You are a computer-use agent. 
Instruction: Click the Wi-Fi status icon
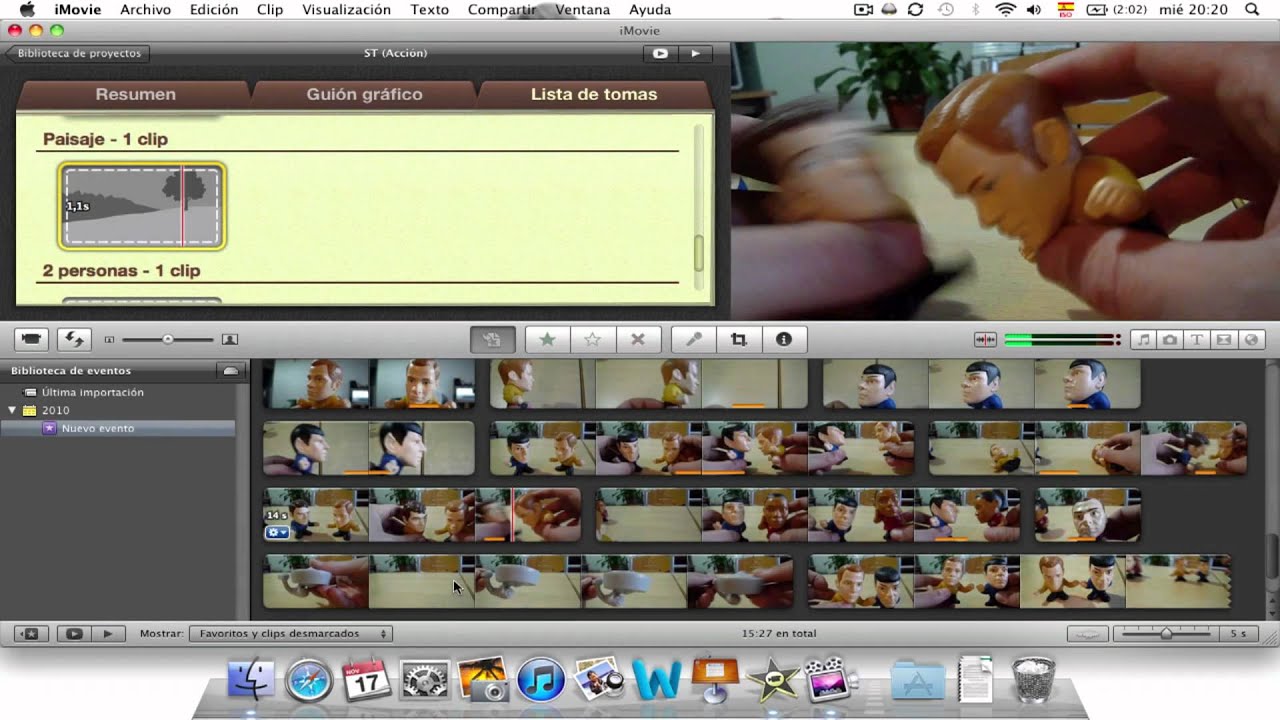click(1005, 10)
